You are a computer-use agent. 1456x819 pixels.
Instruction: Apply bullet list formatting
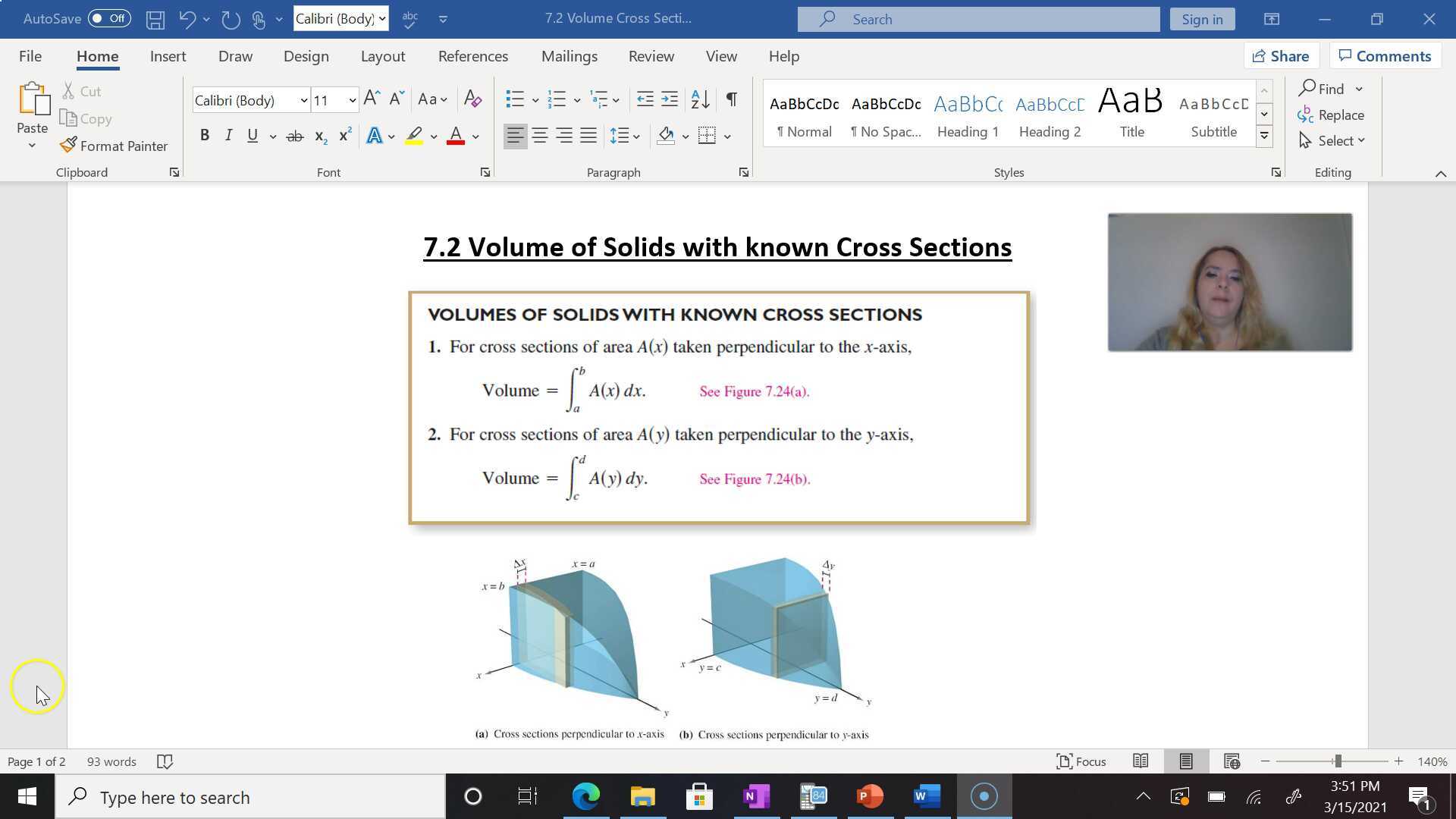point(515,99)
